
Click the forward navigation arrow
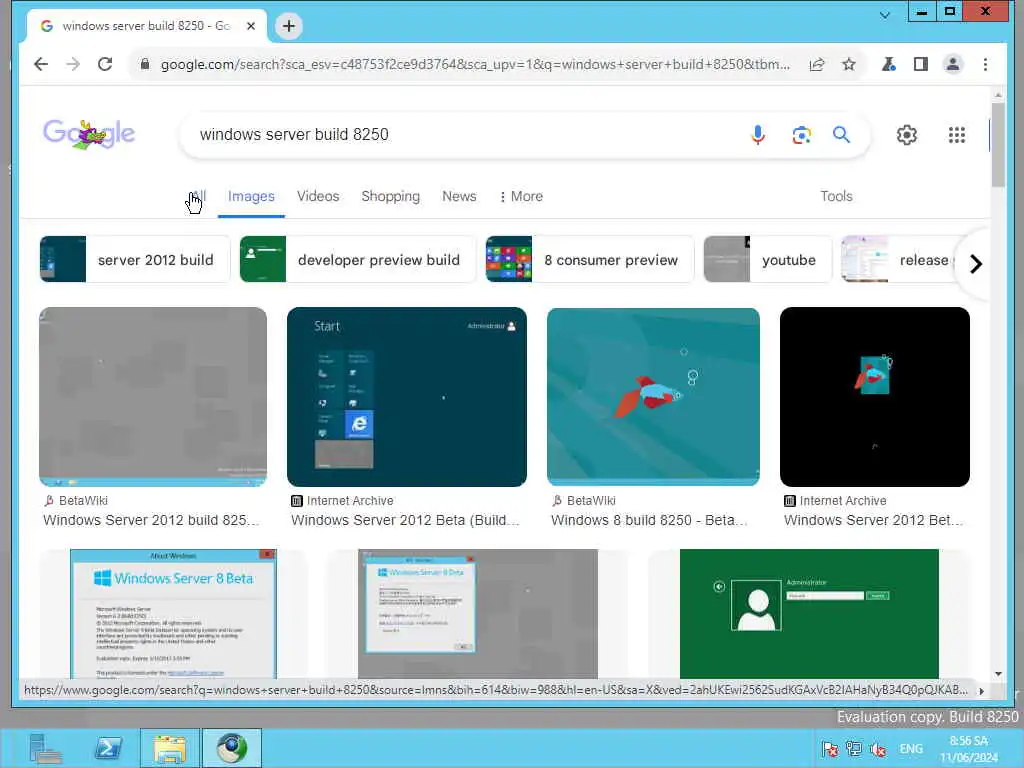tap(73, 64)
